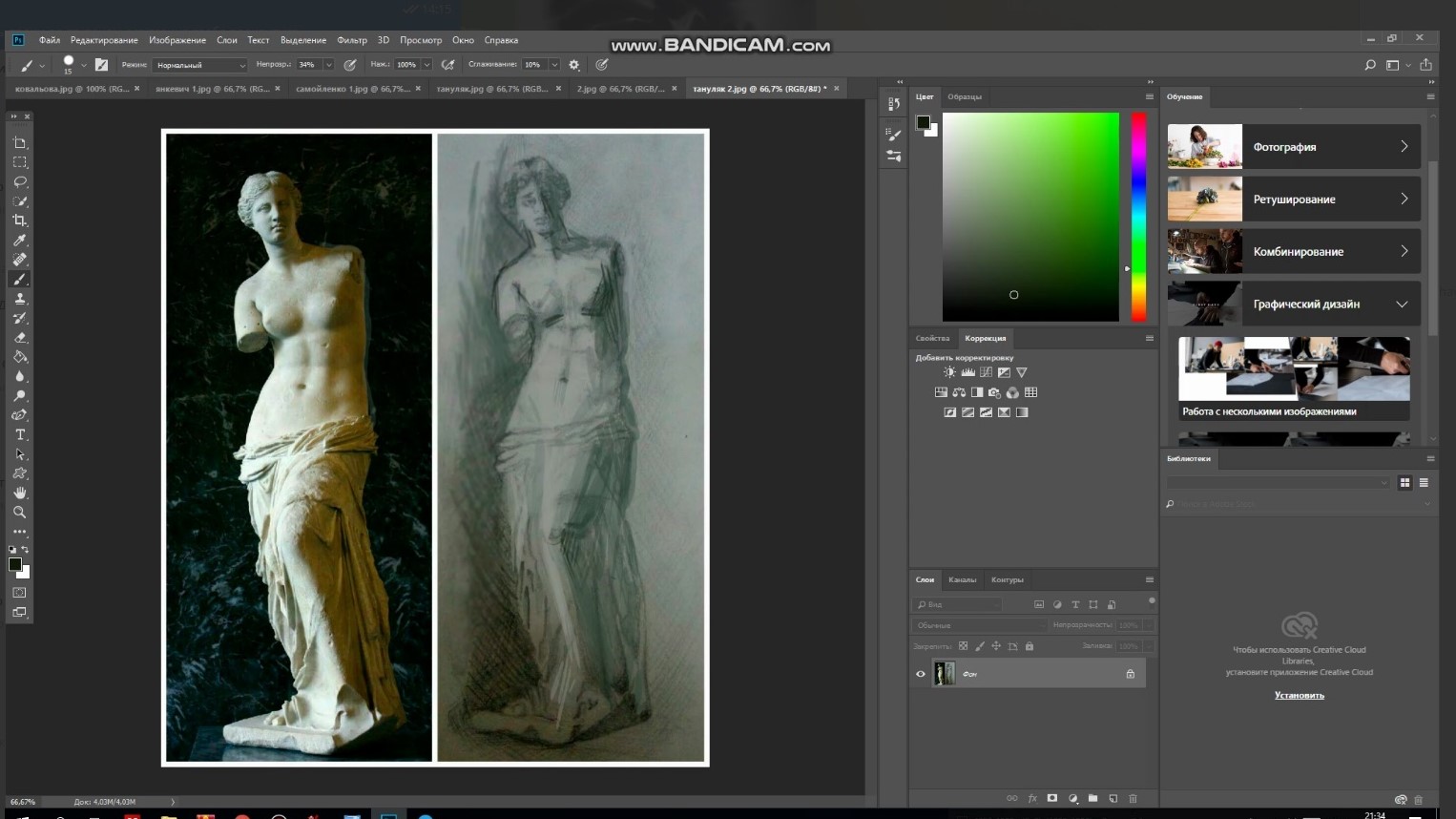Click the vertical hue slider
The height and width of the screenshot is (819, 1456).
click(x=1138, y=217)
